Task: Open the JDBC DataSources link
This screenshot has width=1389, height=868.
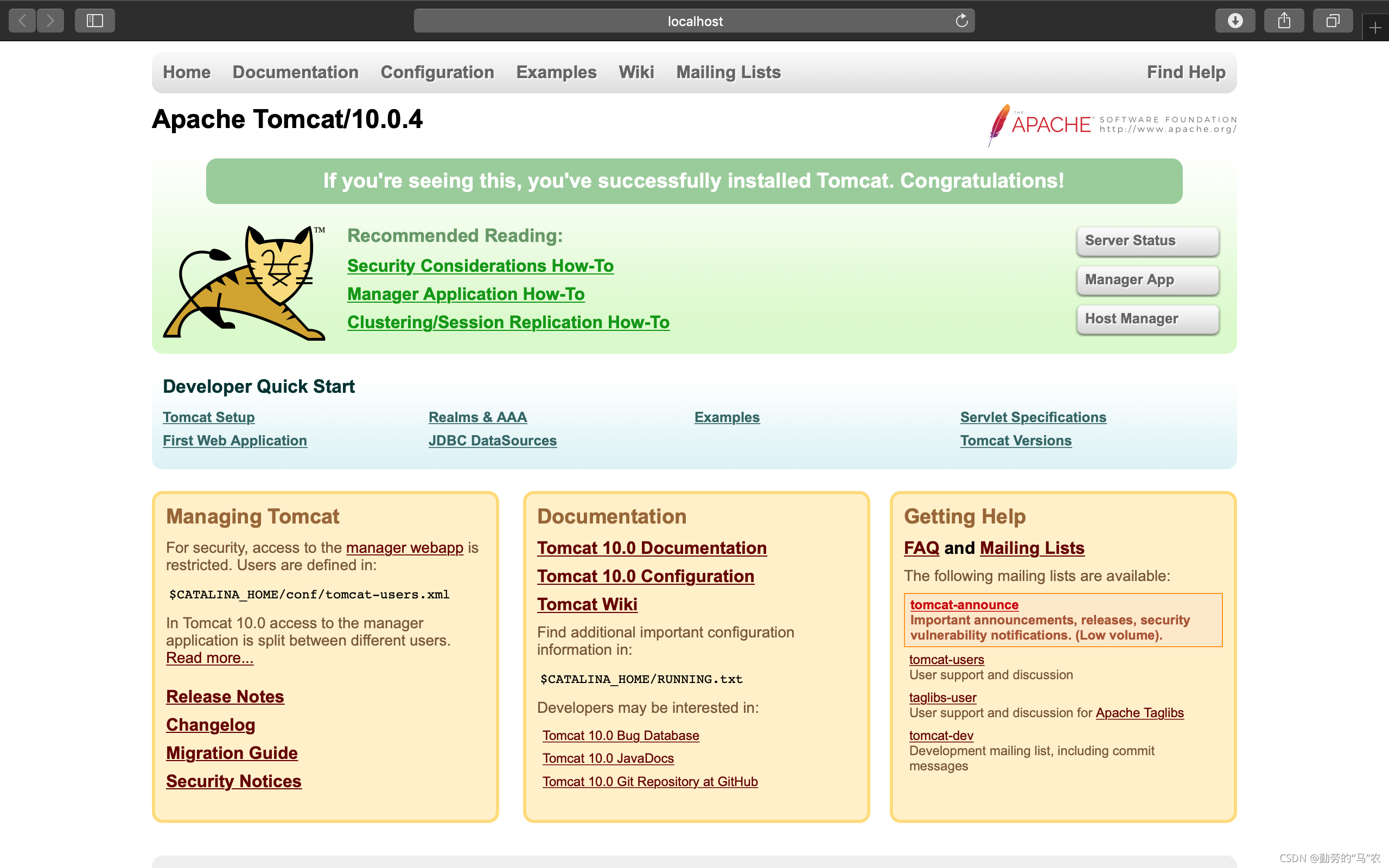Action: click(493, 441)
